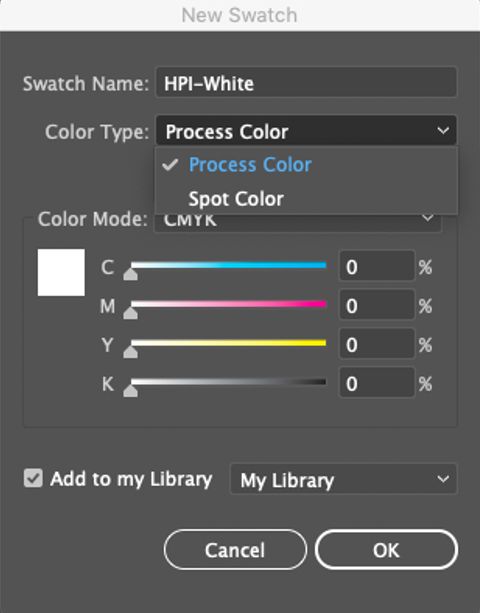Viewport: 480px width, 613px height.
Task: Click the Cyan slider handle
Action: (131, 274)
